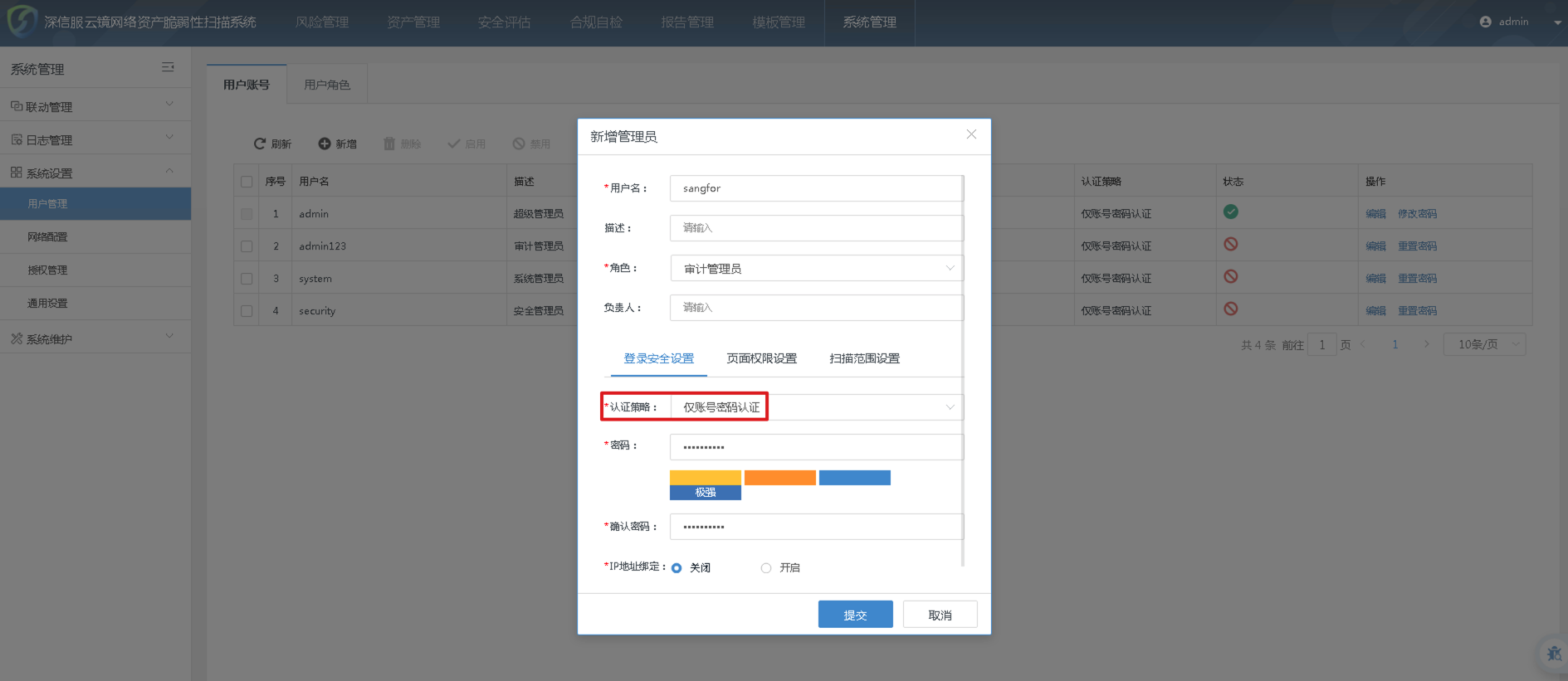Click the enable checkmark icon in toolbar
The image size is (1568, 681).
pos(453,143)
